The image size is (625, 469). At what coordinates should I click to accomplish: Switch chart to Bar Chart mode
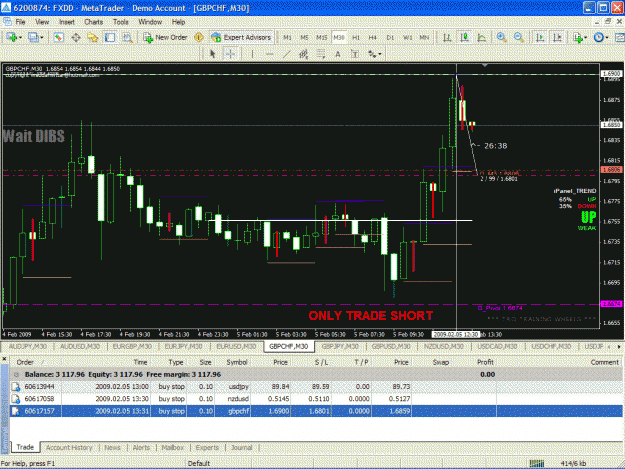click(x=447, y=37)
